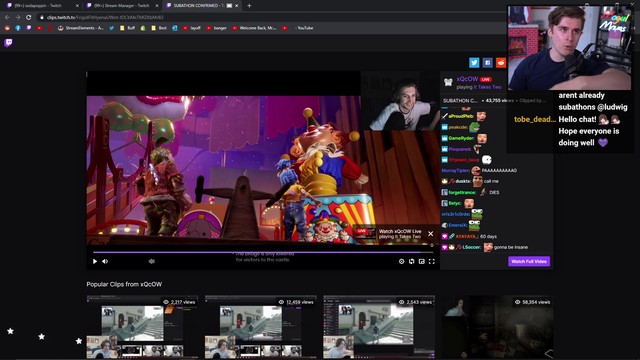This screenshot has height=360, width=640.
Task: Open the Twitch bookmark icon
Action: (29, 28)
